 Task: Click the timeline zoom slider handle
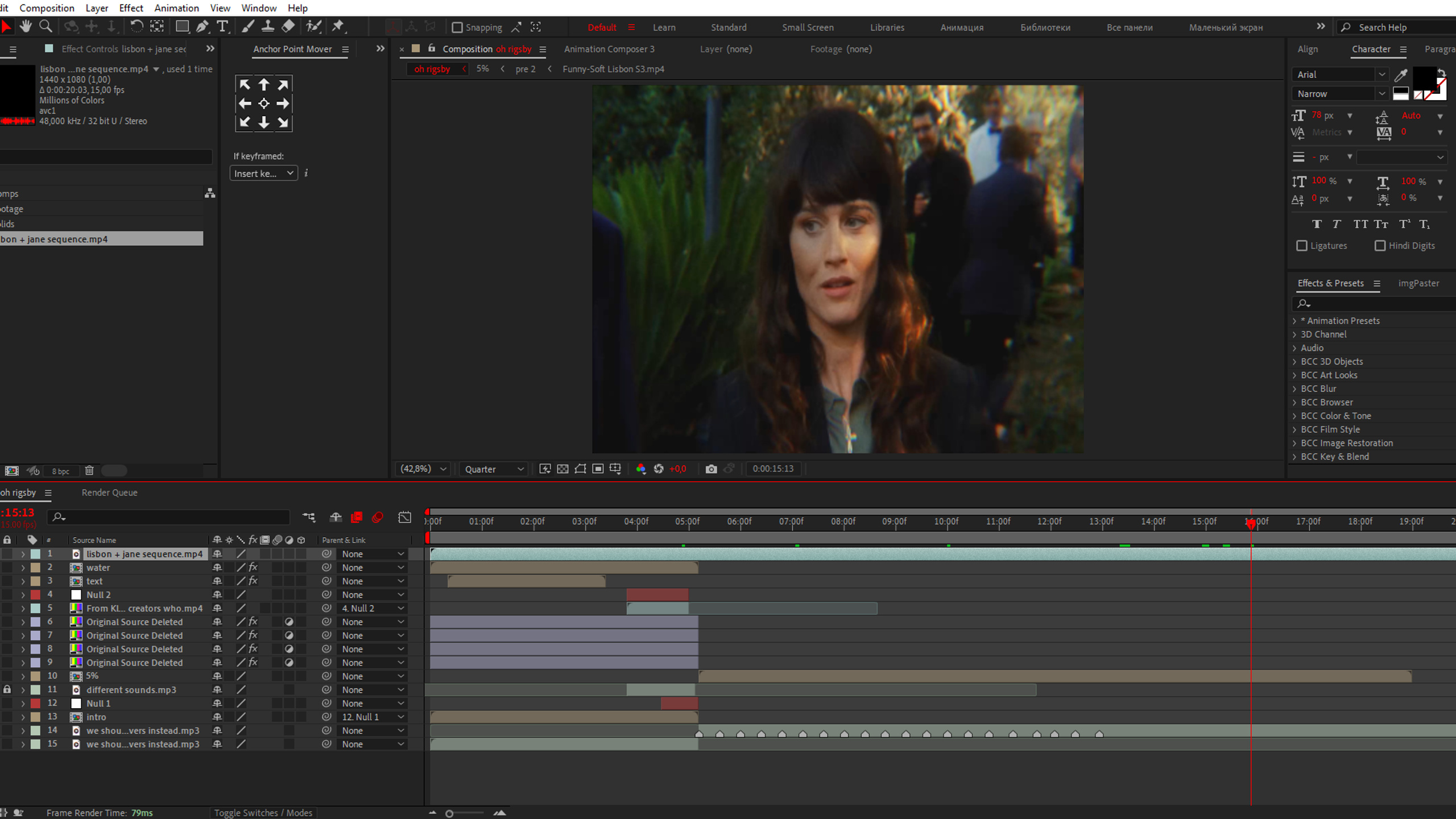pyautogui.click(x=449, y=813)
